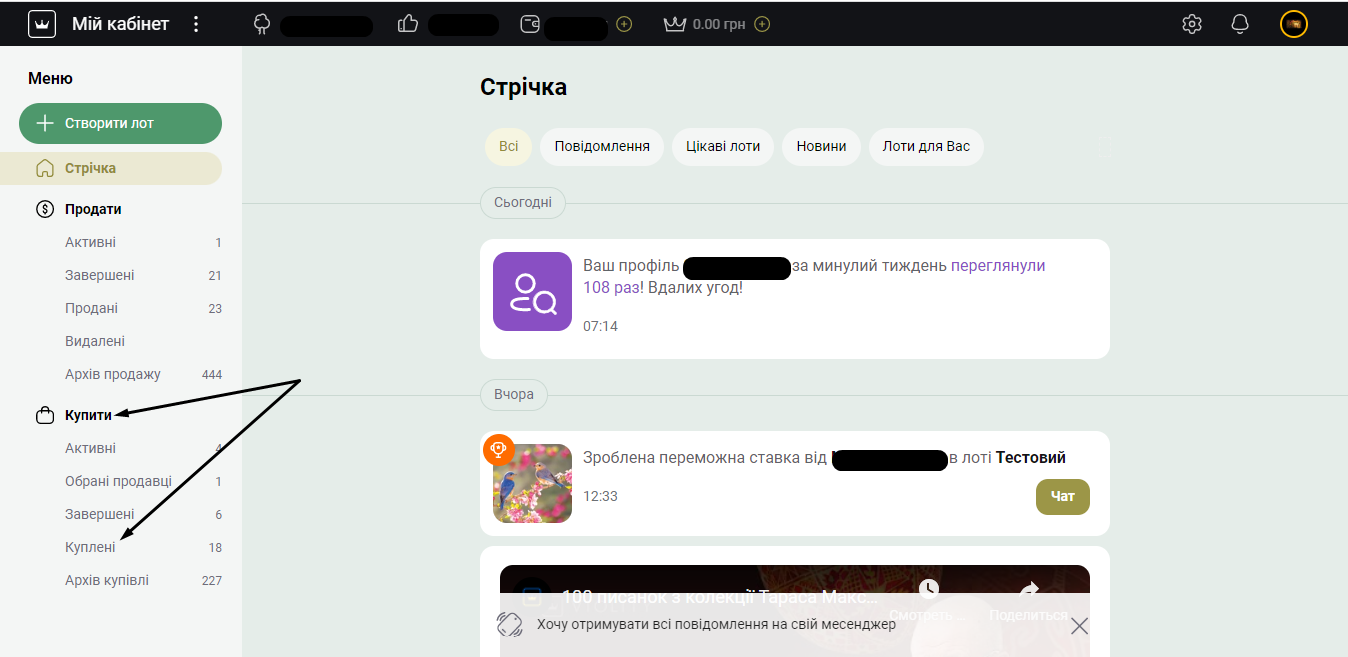This screenshot has width=1348, height=657.
Task: Click the video Смотреть позже clock icon
Action: (x=929, y=589)
